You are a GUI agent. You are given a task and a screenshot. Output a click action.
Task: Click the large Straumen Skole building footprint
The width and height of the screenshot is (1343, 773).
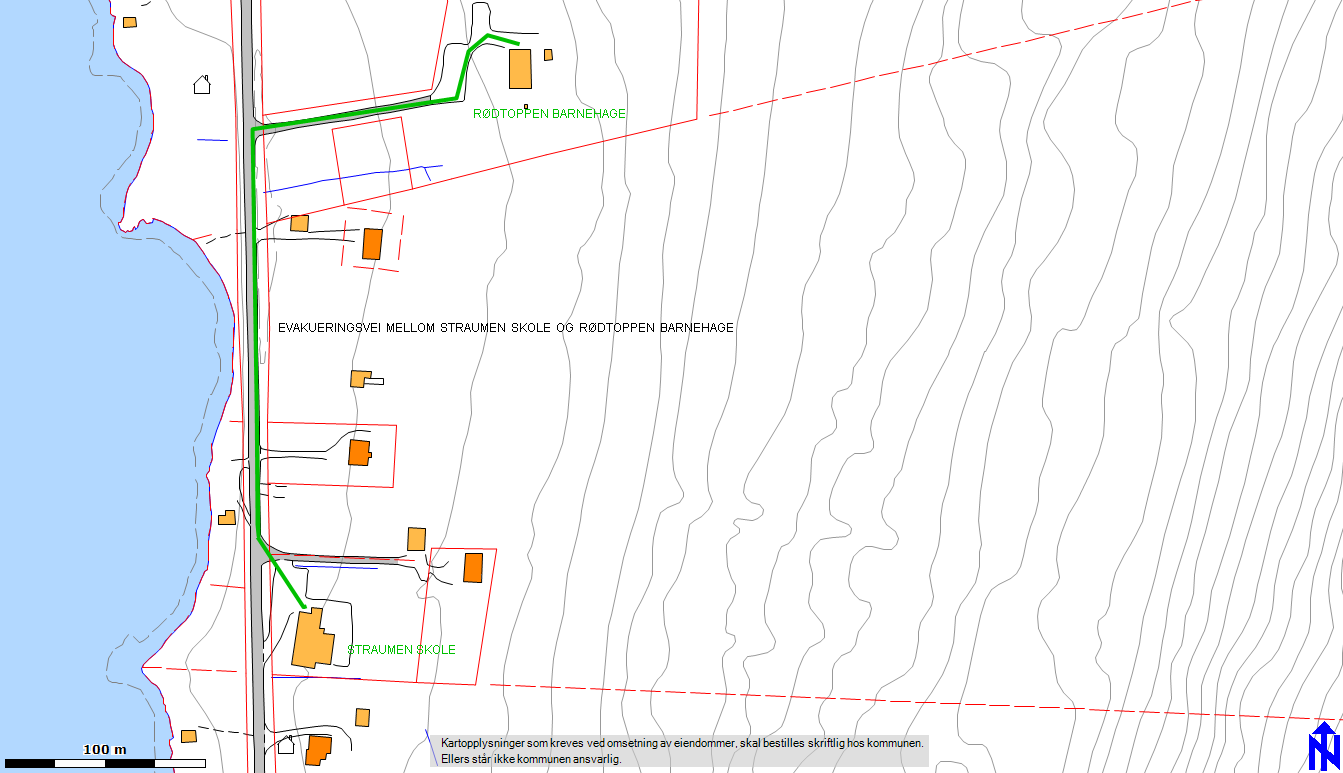pos(312,639)
